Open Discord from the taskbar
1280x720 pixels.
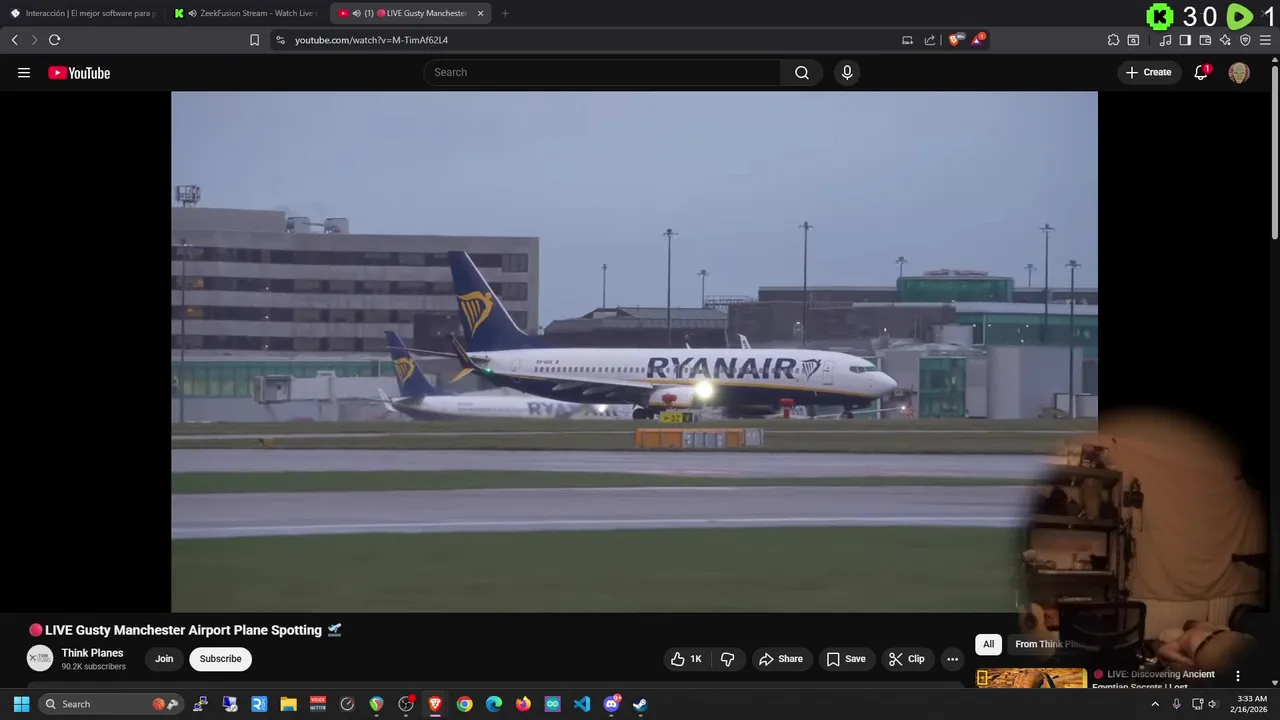click(x=611, y=704)
